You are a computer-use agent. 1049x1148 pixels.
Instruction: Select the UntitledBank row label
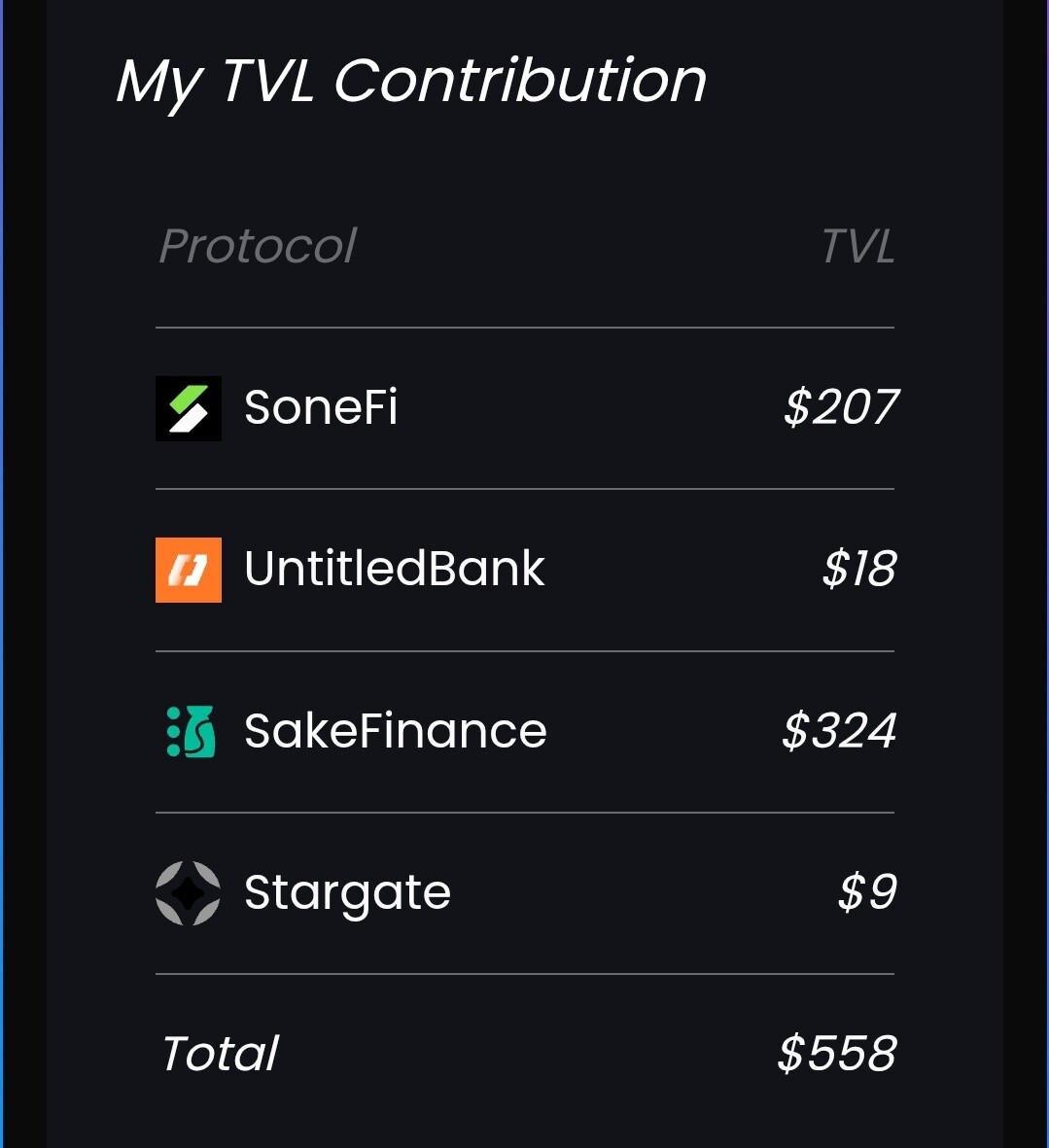click(x=396, y=570)
